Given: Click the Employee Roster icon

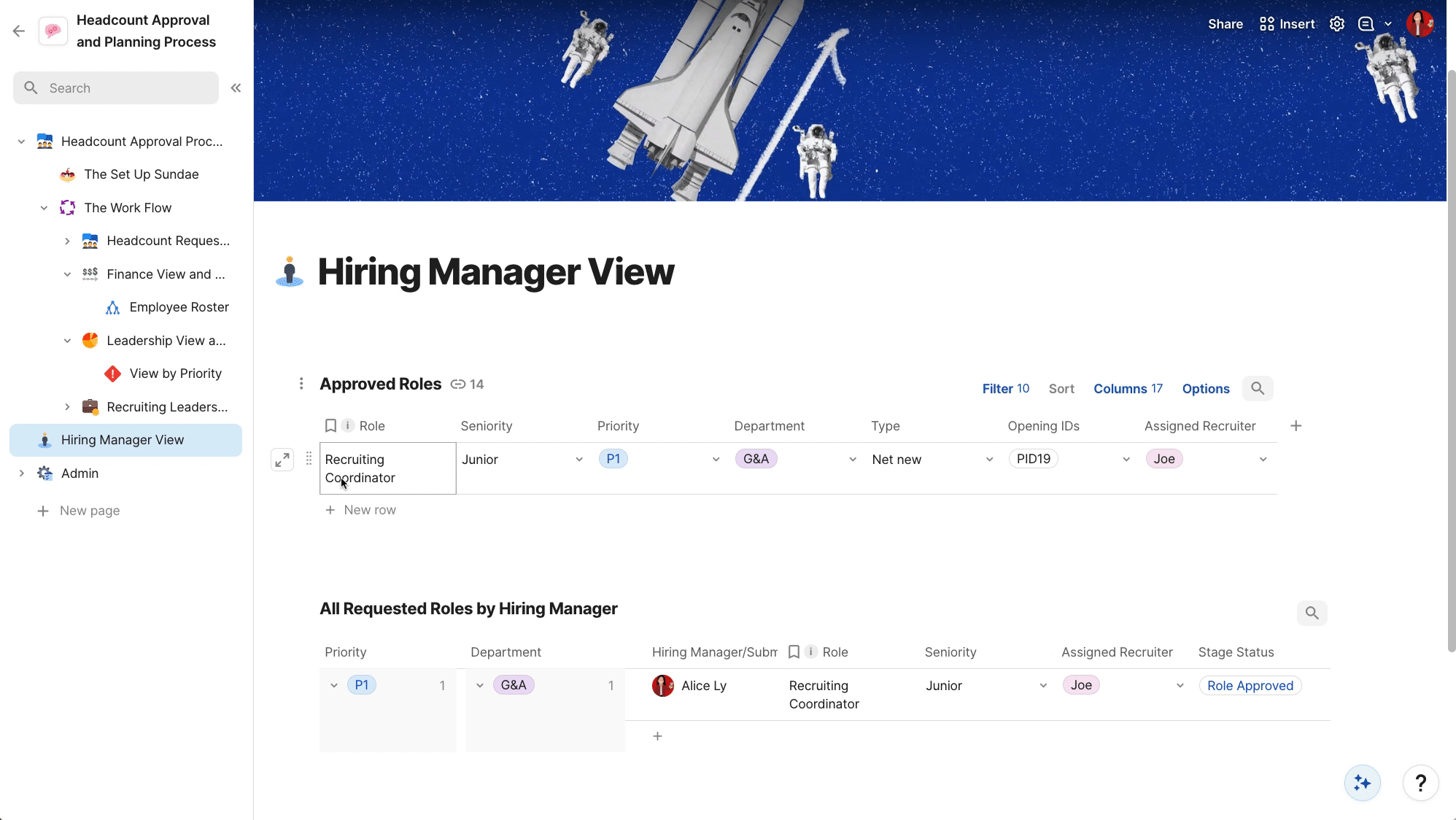Looking at the screenshot, I should 113,307.
